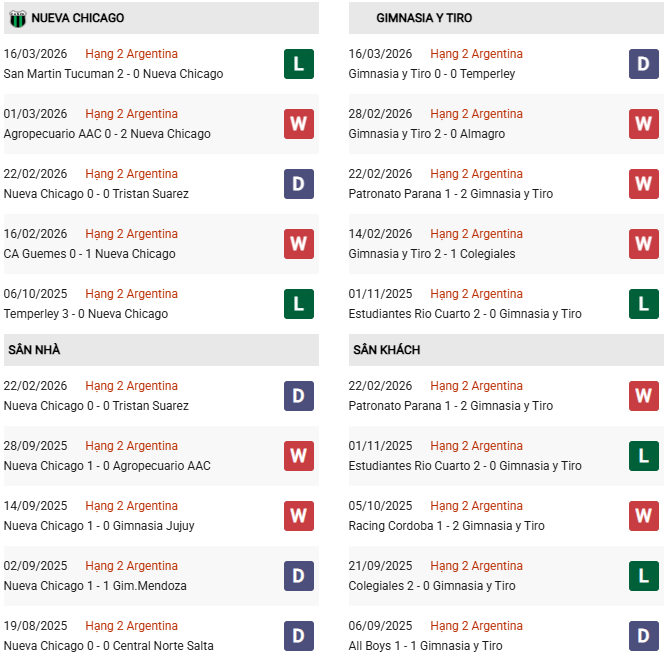Click the W badge for Agropecuario AAC 0-2 match

click(298, 124)
